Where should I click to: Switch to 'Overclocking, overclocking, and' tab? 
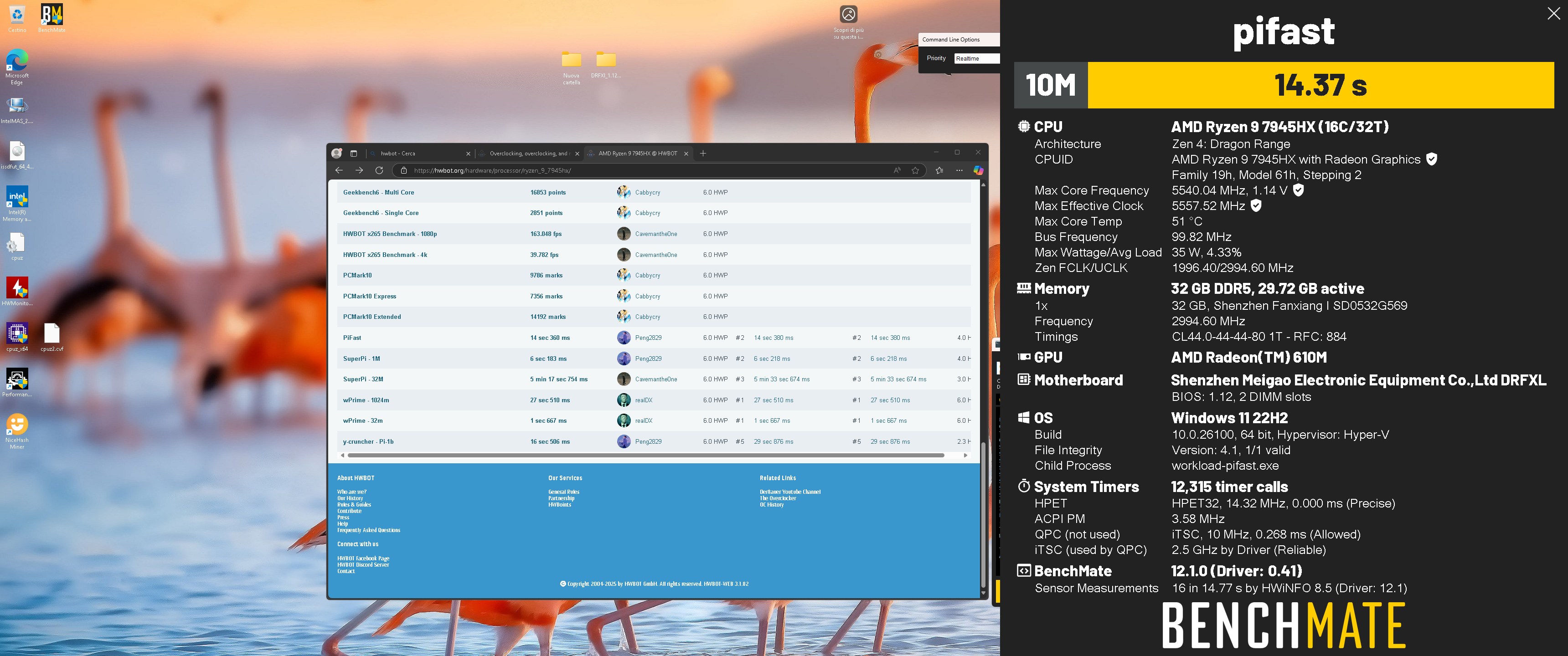click(x=528, y=154)
